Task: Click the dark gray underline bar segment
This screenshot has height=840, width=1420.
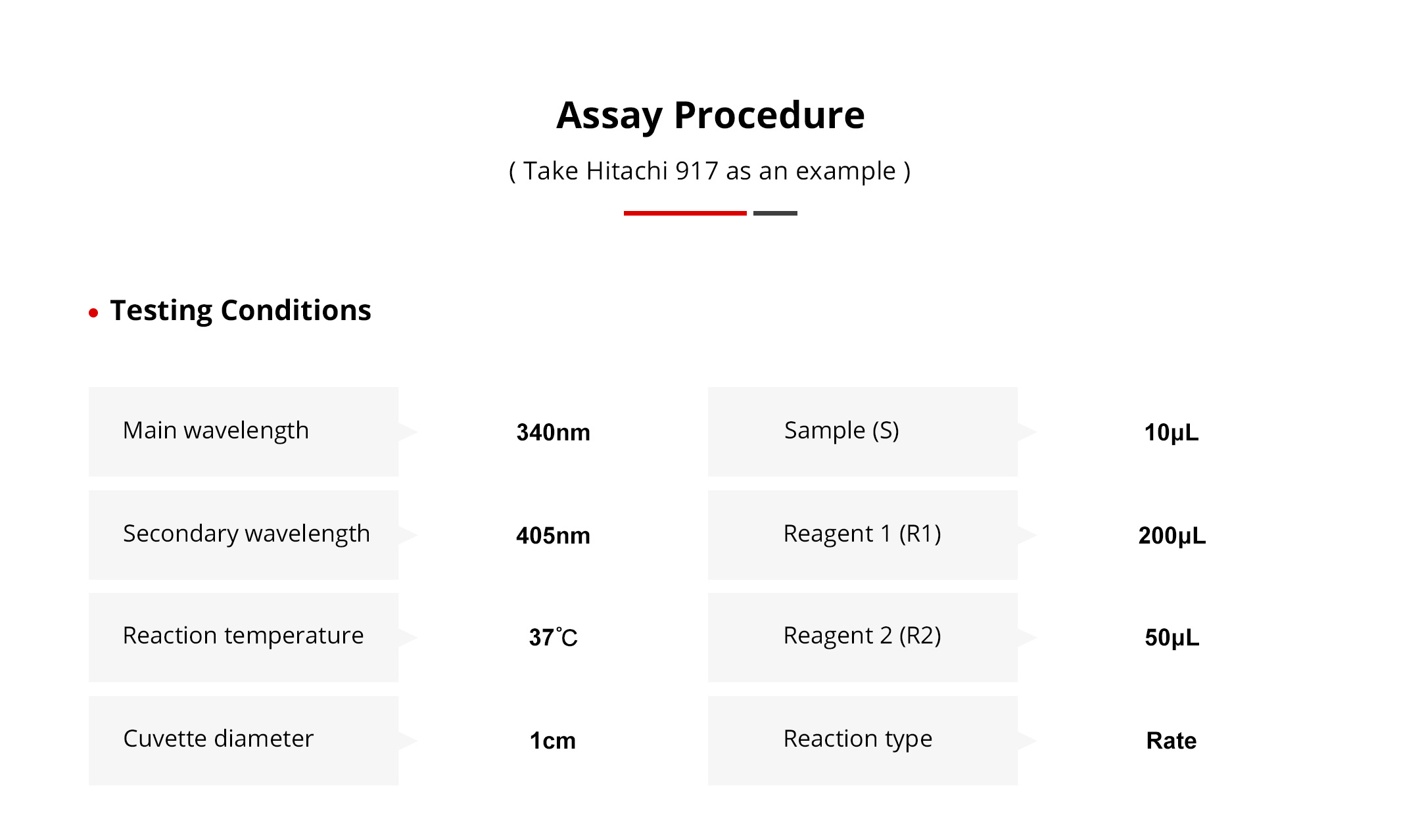Action: tap(775, 213)
